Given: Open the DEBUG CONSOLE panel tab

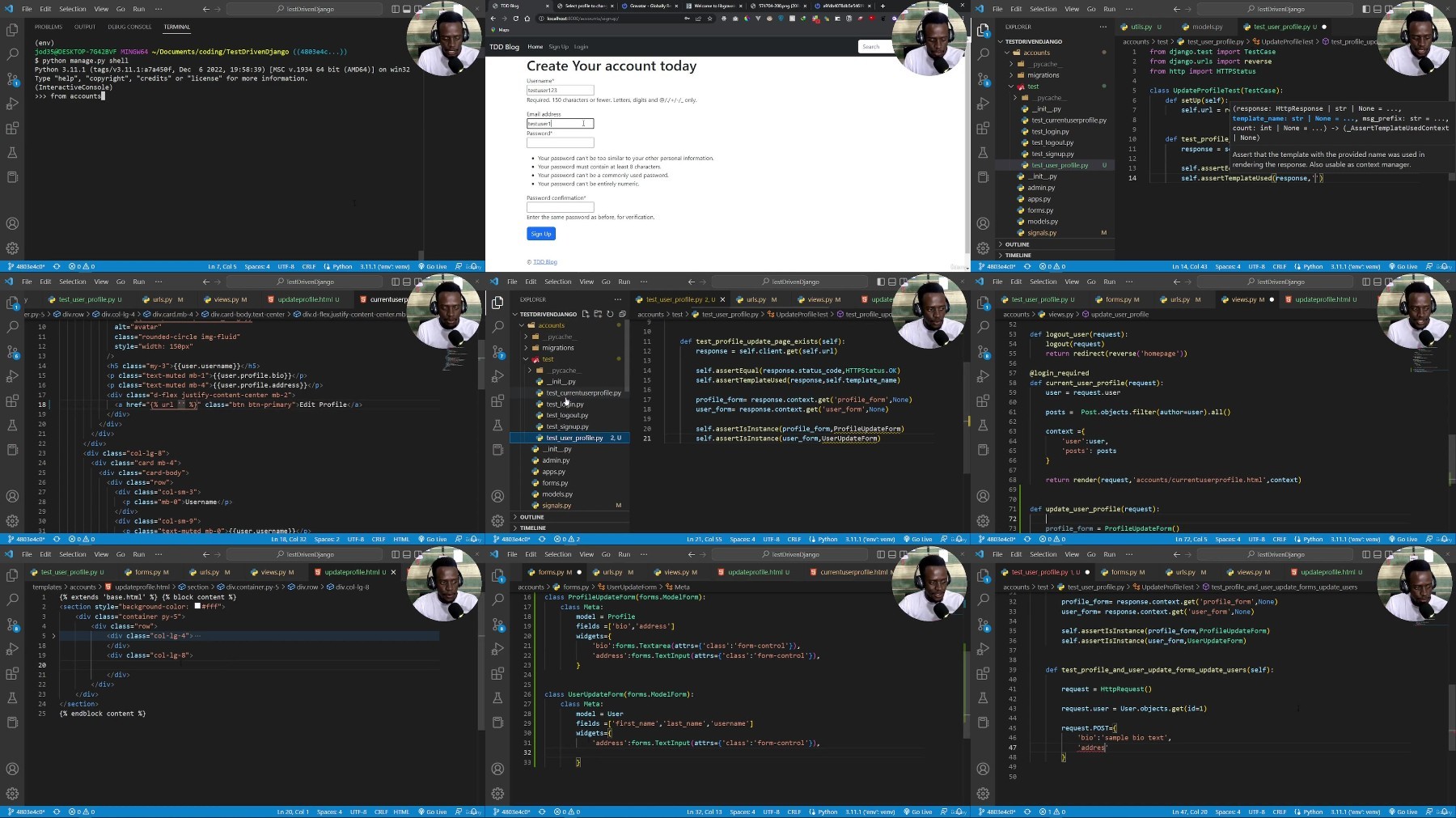Looking at the screenshot, I should tap(129, 27).
